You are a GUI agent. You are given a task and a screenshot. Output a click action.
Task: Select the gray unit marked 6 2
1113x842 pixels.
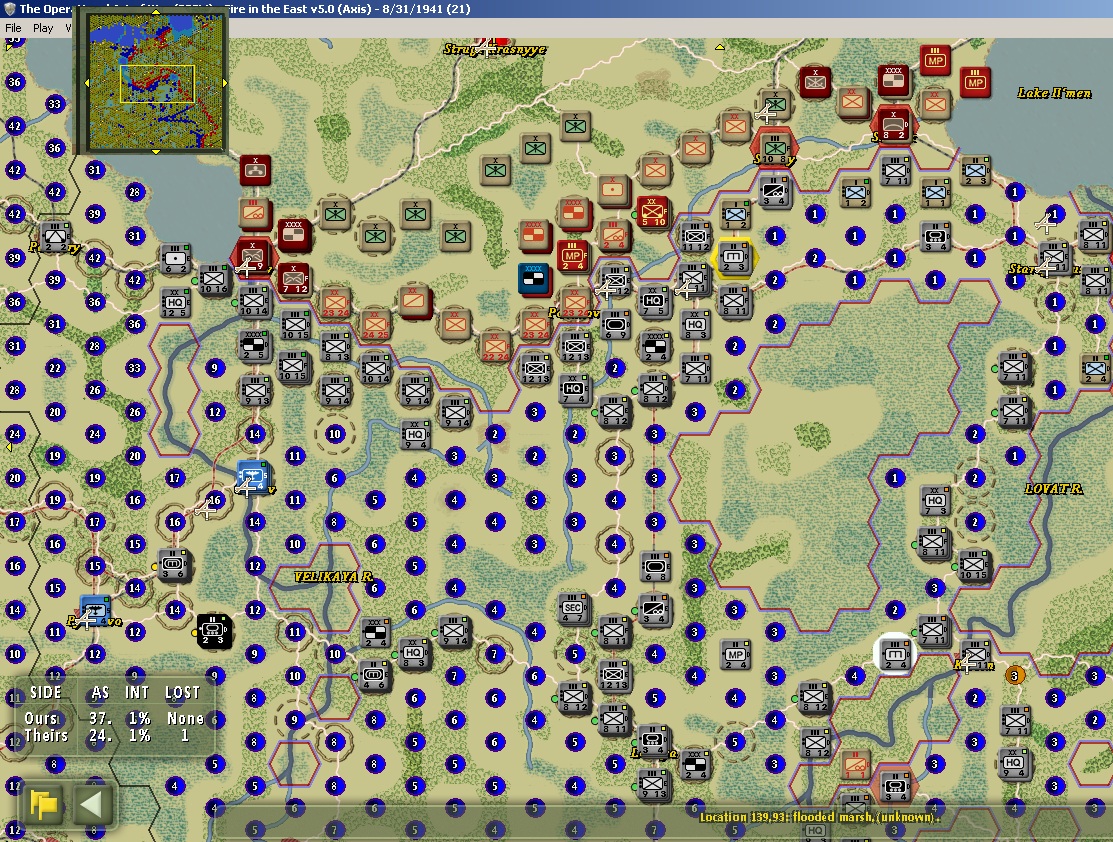175,259
